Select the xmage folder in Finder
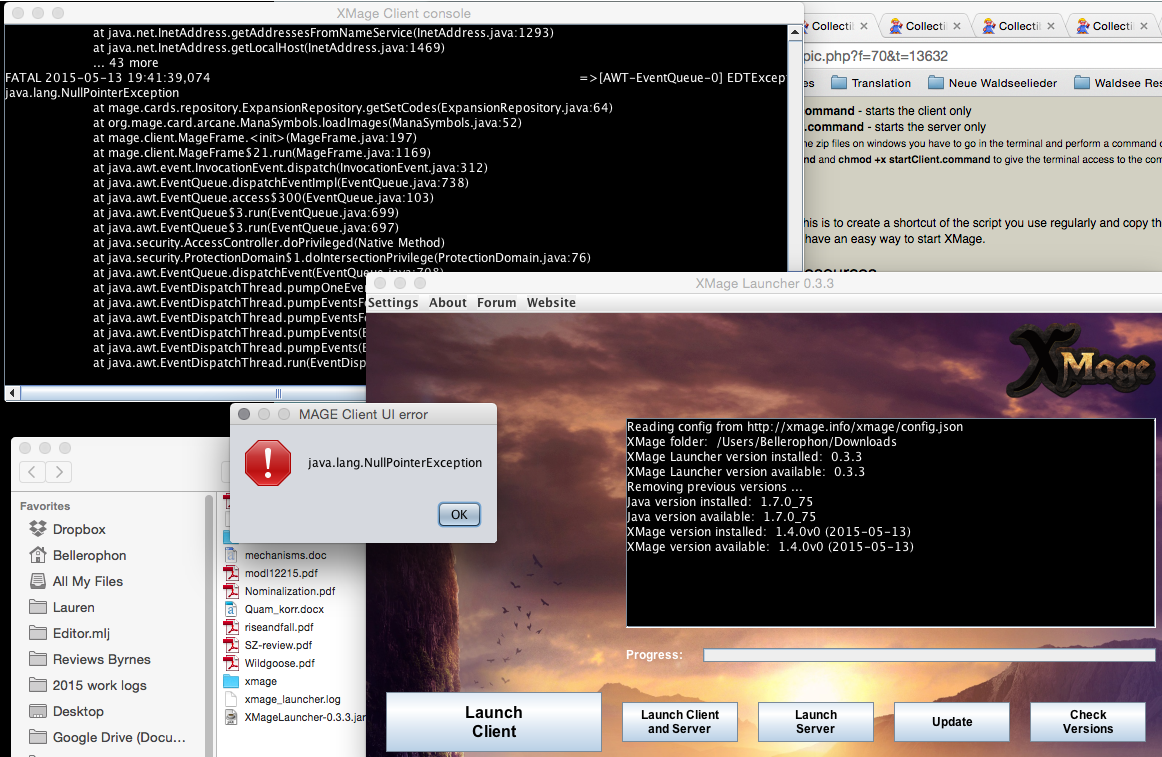The height and width of the screenshot is (757, 1162). [x=250, y=681]
